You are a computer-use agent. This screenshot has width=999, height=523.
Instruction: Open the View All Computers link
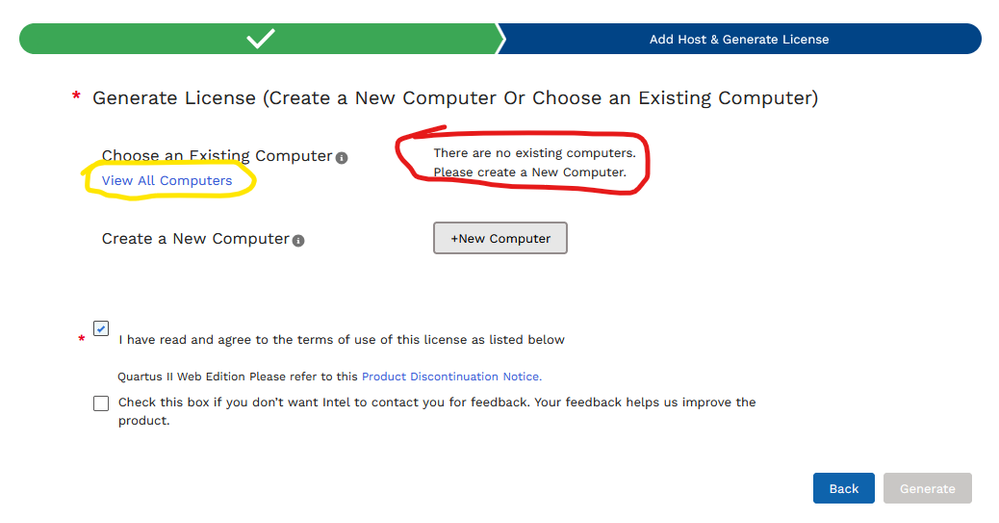pos(167,181)
